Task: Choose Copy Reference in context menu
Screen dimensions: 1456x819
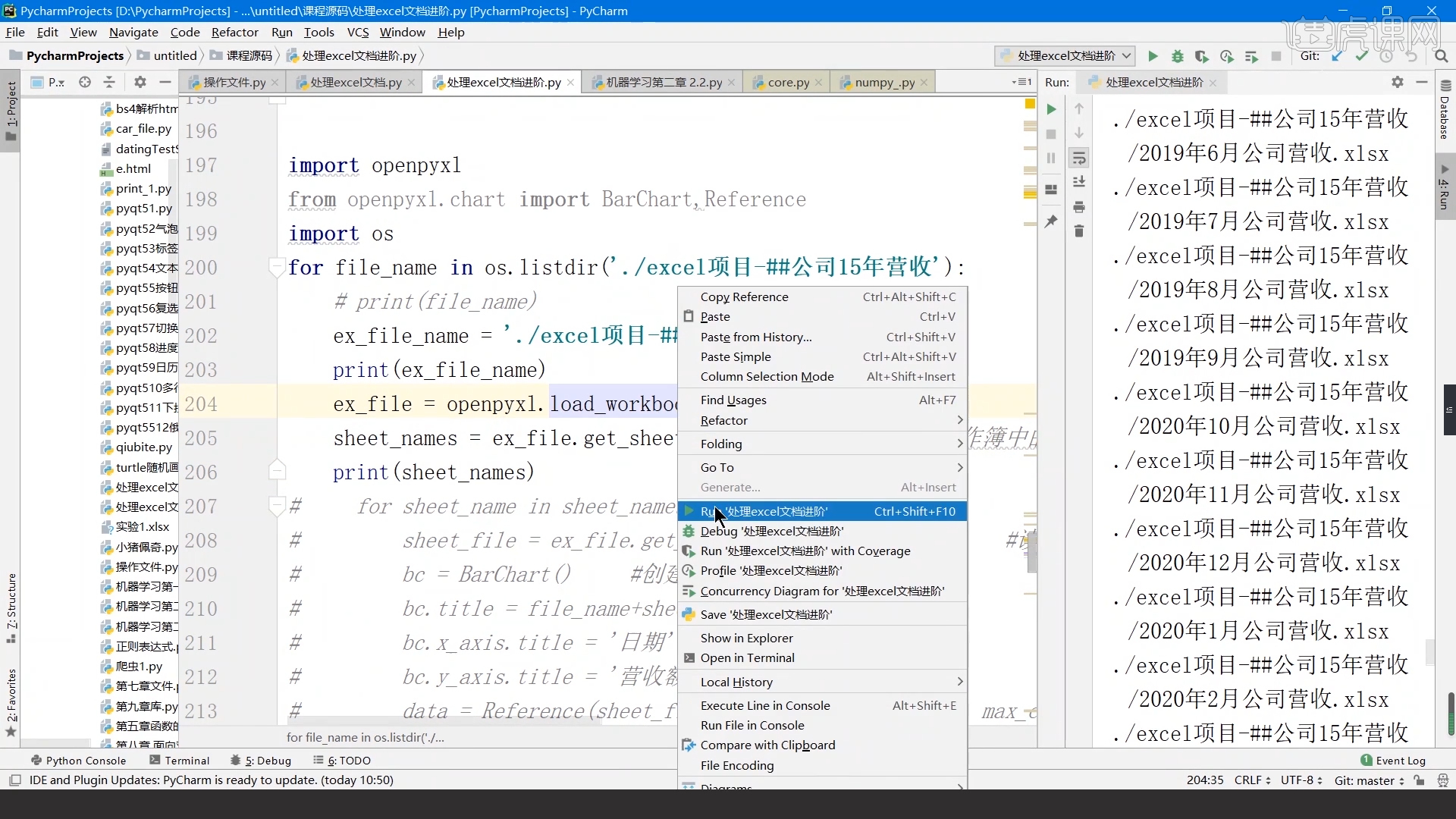Action: 823,297
